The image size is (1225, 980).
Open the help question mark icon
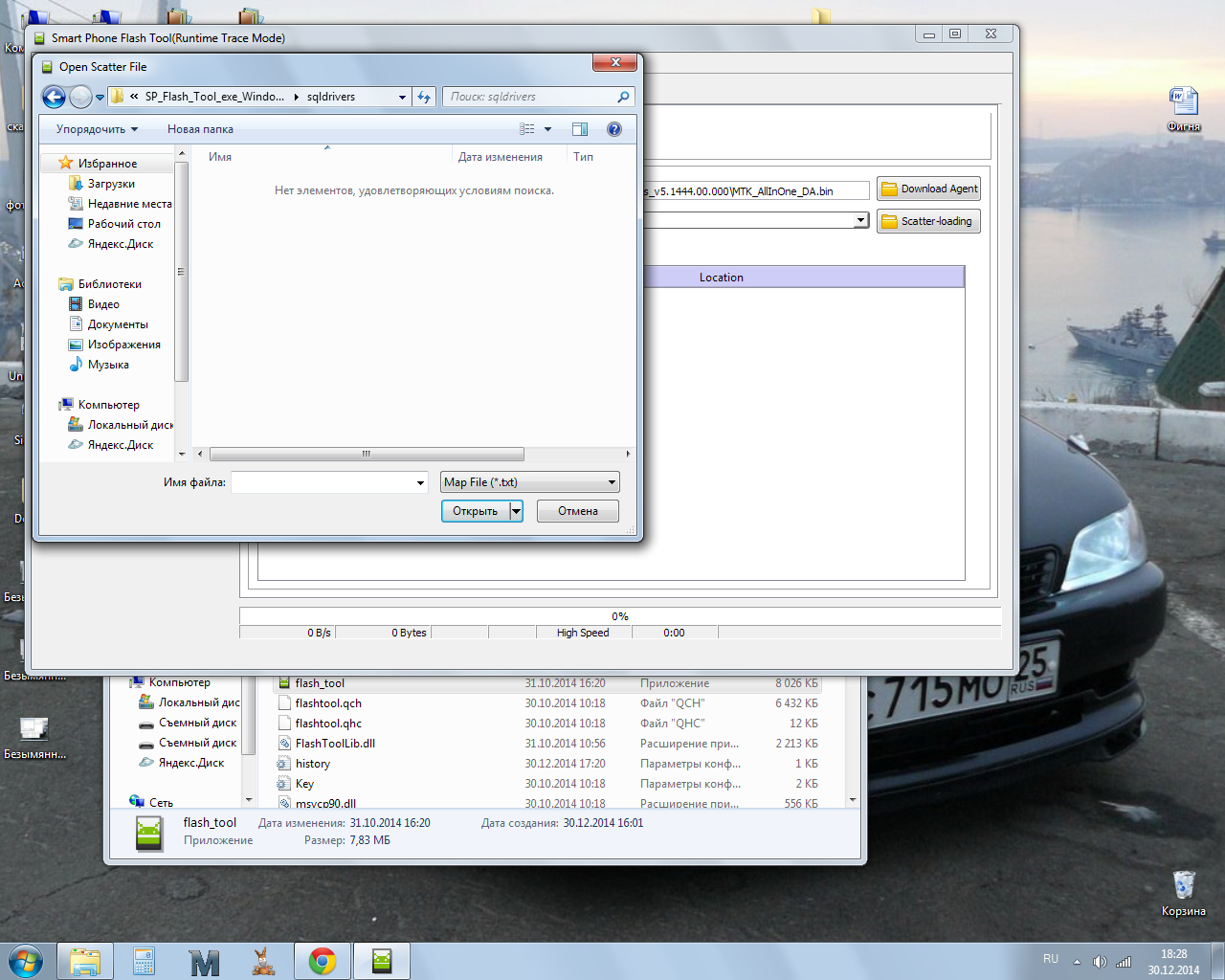614,129
